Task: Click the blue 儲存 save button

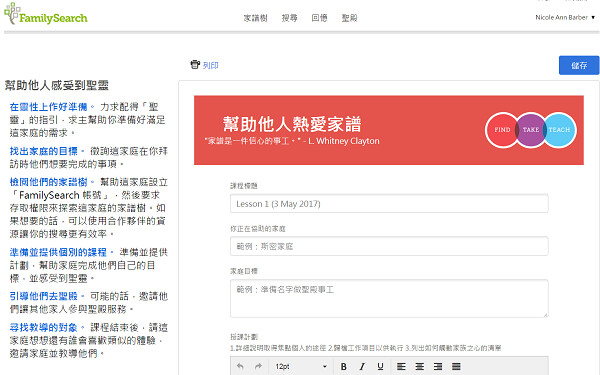Action: 579,65
